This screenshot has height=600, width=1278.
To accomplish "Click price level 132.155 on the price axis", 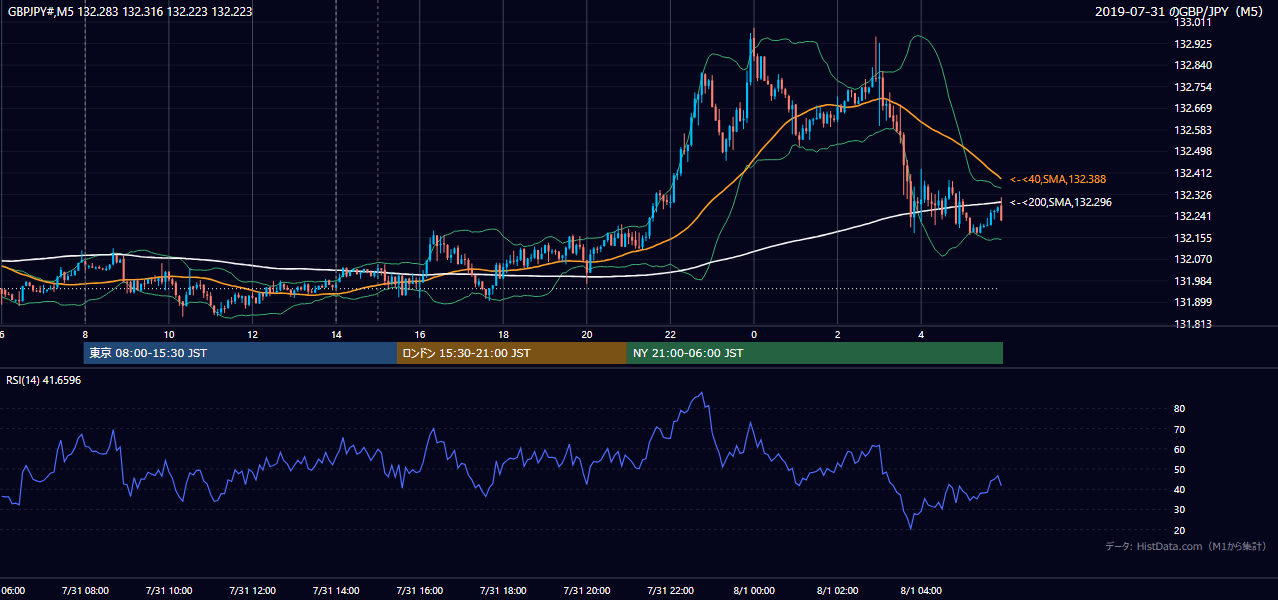I will [1194, 238].
